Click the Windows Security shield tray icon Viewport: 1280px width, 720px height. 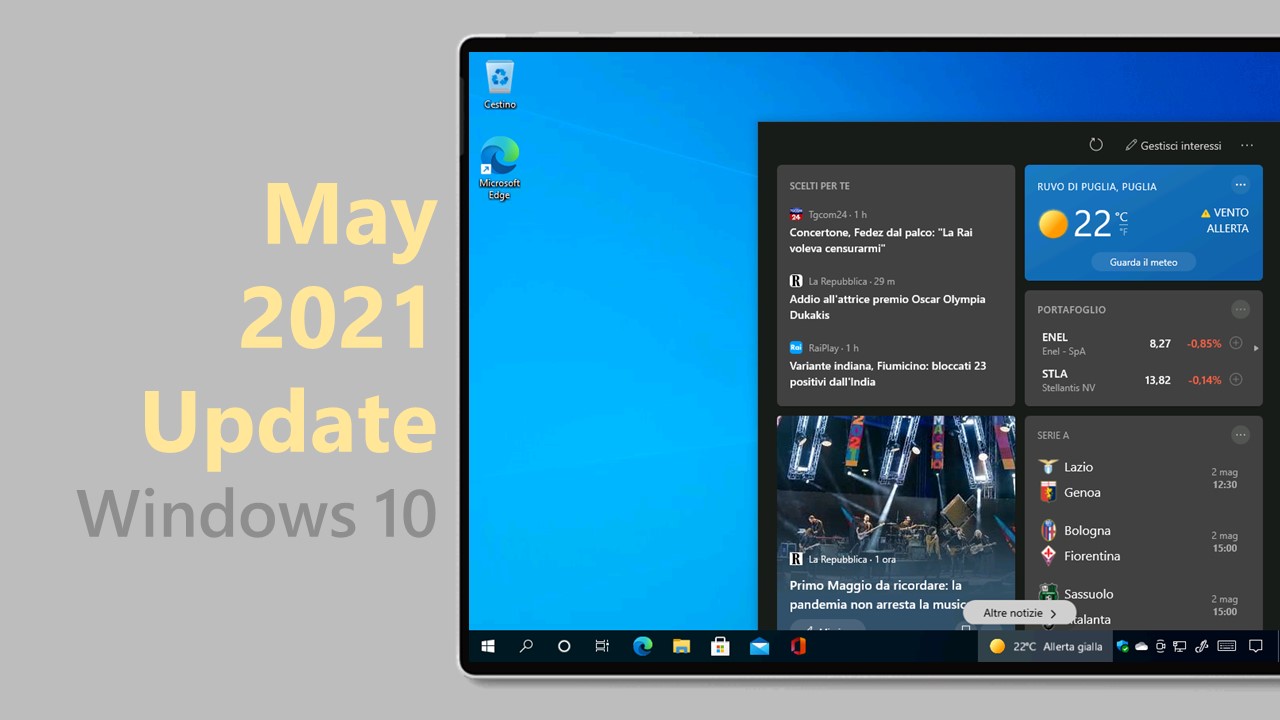pyautogui.click(x=1123, y=646)
